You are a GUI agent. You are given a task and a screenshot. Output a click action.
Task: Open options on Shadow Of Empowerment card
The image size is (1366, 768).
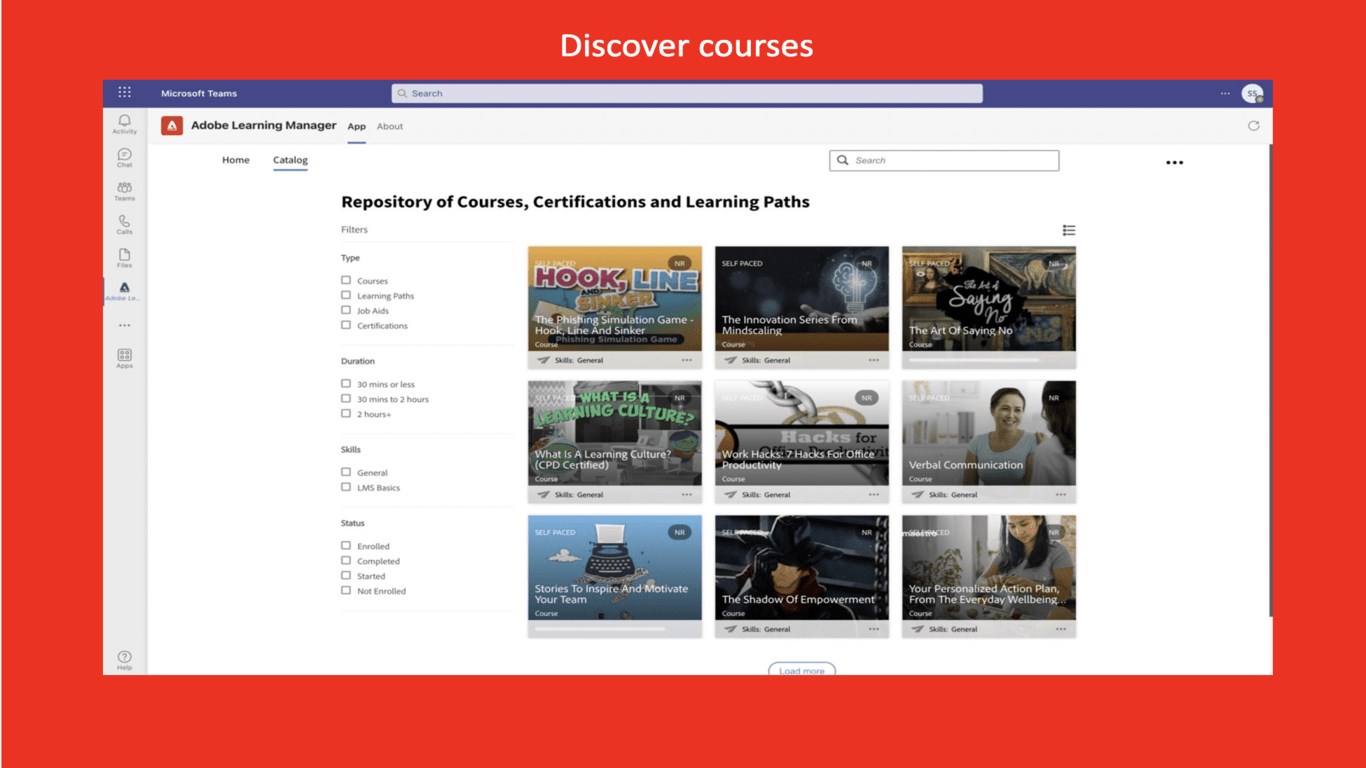tap(873, 629)
